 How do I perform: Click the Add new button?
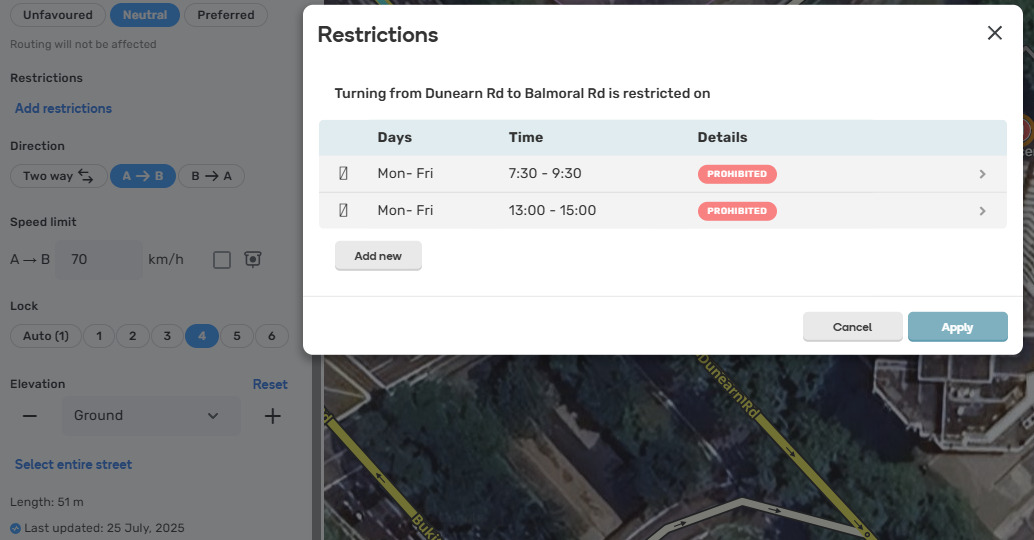tap(378, 256)
